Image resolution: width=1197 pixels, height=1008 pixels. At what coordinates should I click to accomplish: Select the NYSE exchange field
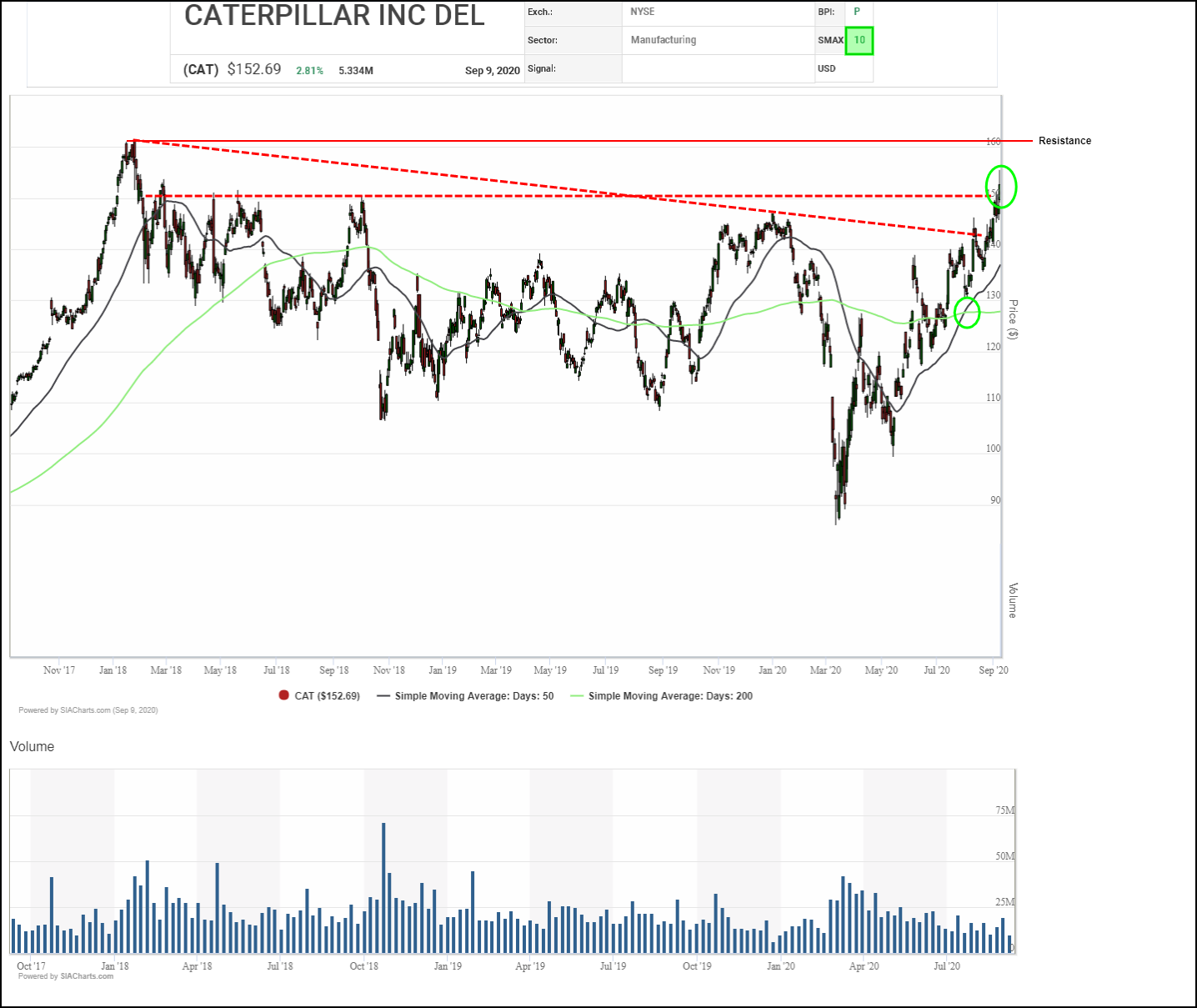point(643,12)
